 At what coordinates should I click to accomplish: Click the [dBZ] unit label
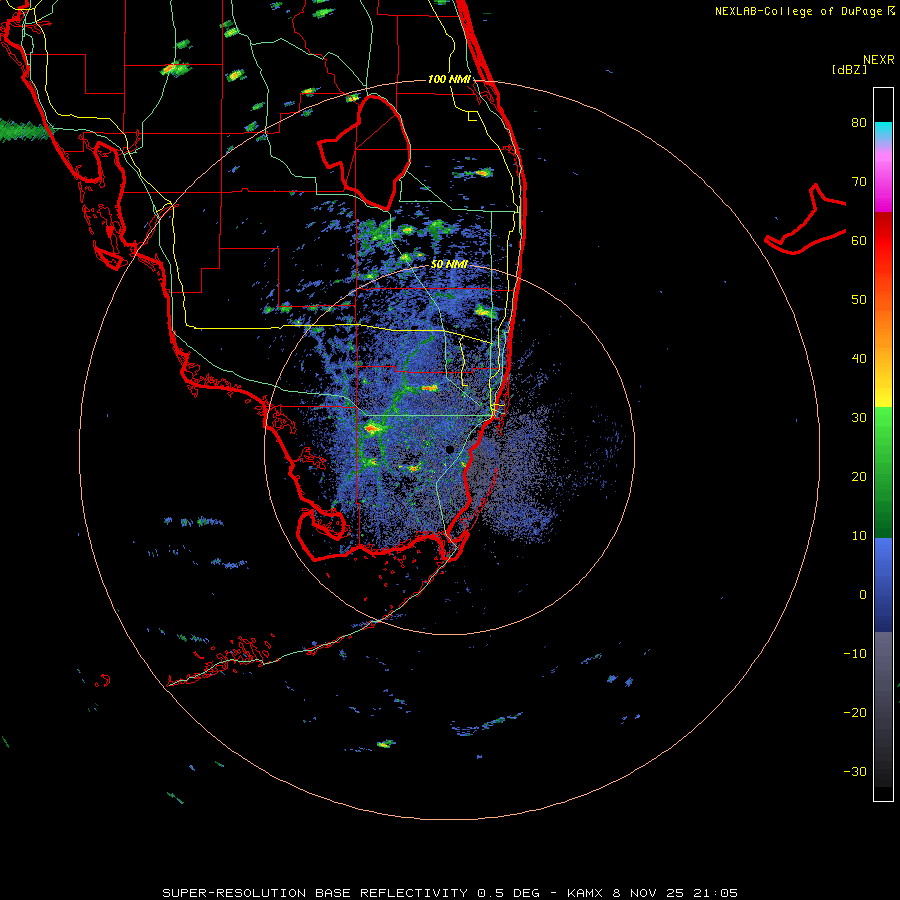[x=849, y=69]
